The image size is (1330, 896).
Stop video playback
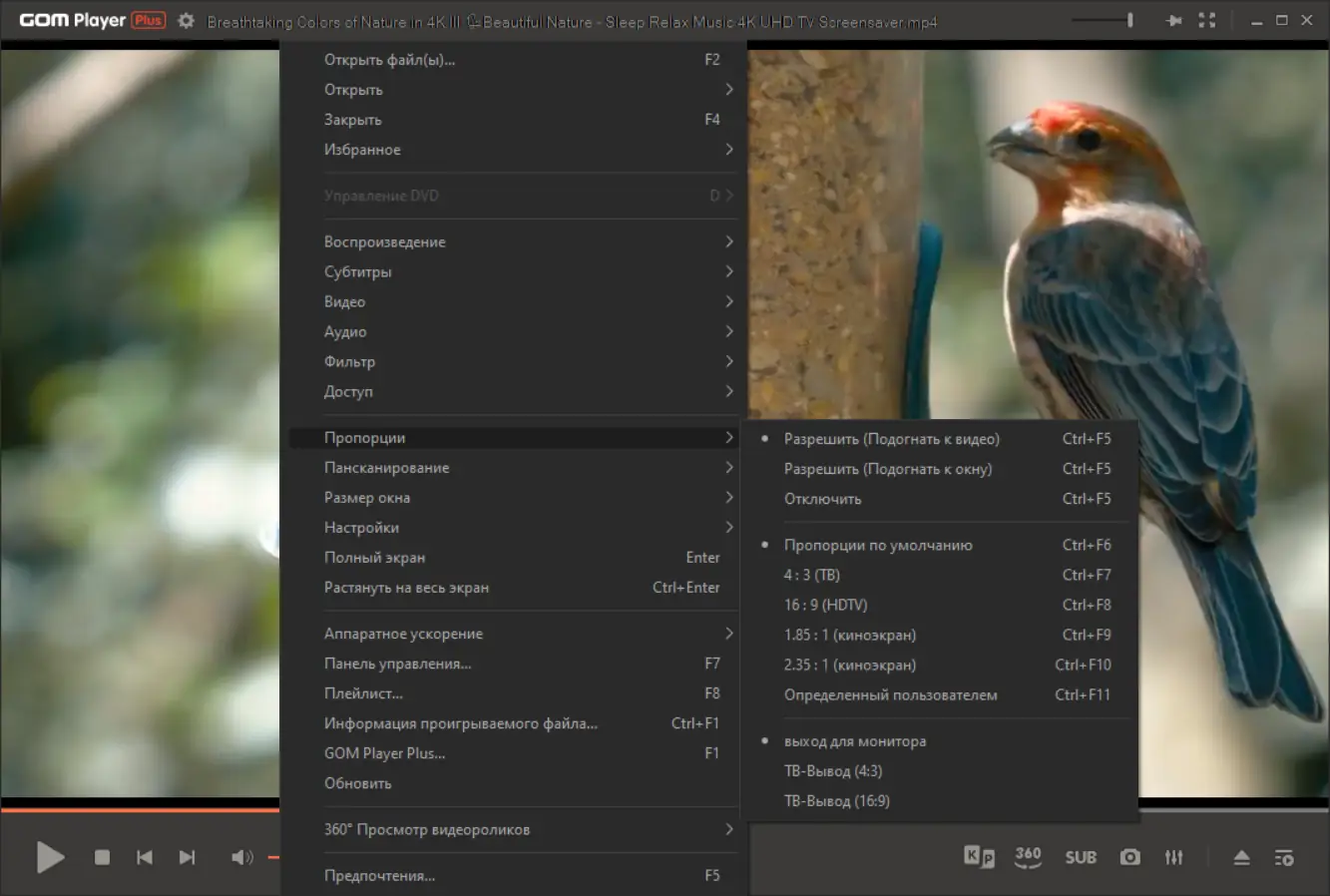coord(102,857)
